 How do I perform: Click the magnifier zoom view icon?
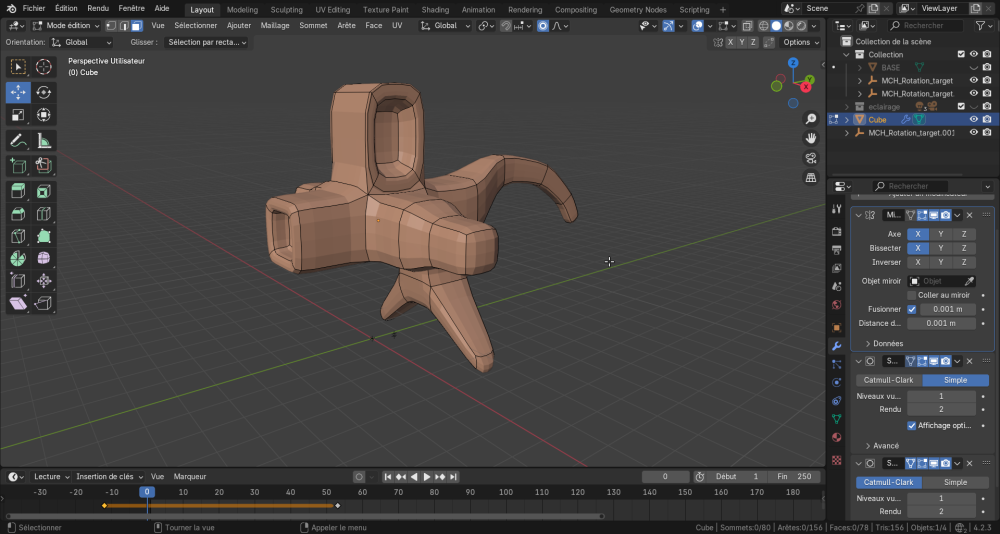coord(811,118)
